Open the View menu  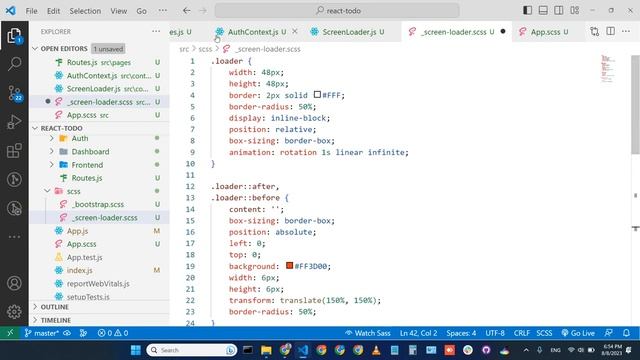[118, 11]
